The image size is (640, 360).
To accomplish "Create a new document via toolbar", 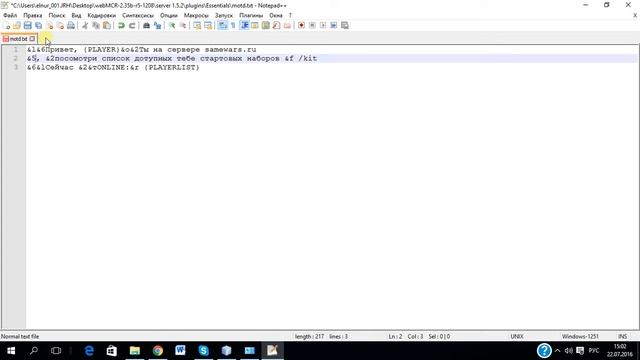I will tap(7, 25).
